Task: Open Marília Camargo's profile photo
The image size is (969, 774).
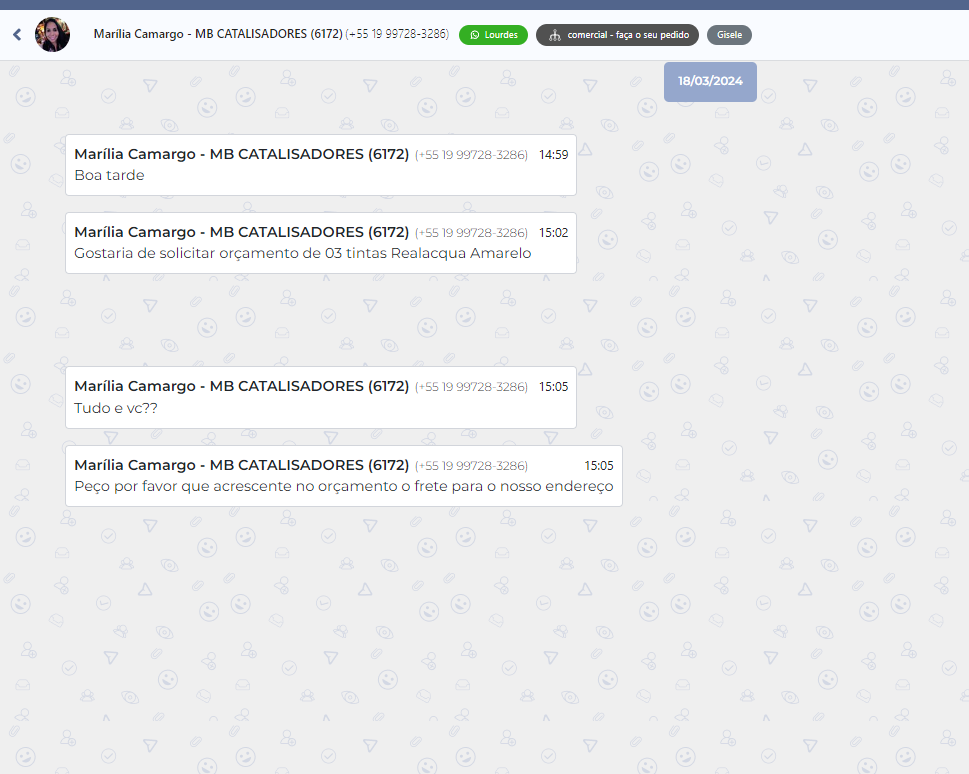Action: [x=52, y=35]
